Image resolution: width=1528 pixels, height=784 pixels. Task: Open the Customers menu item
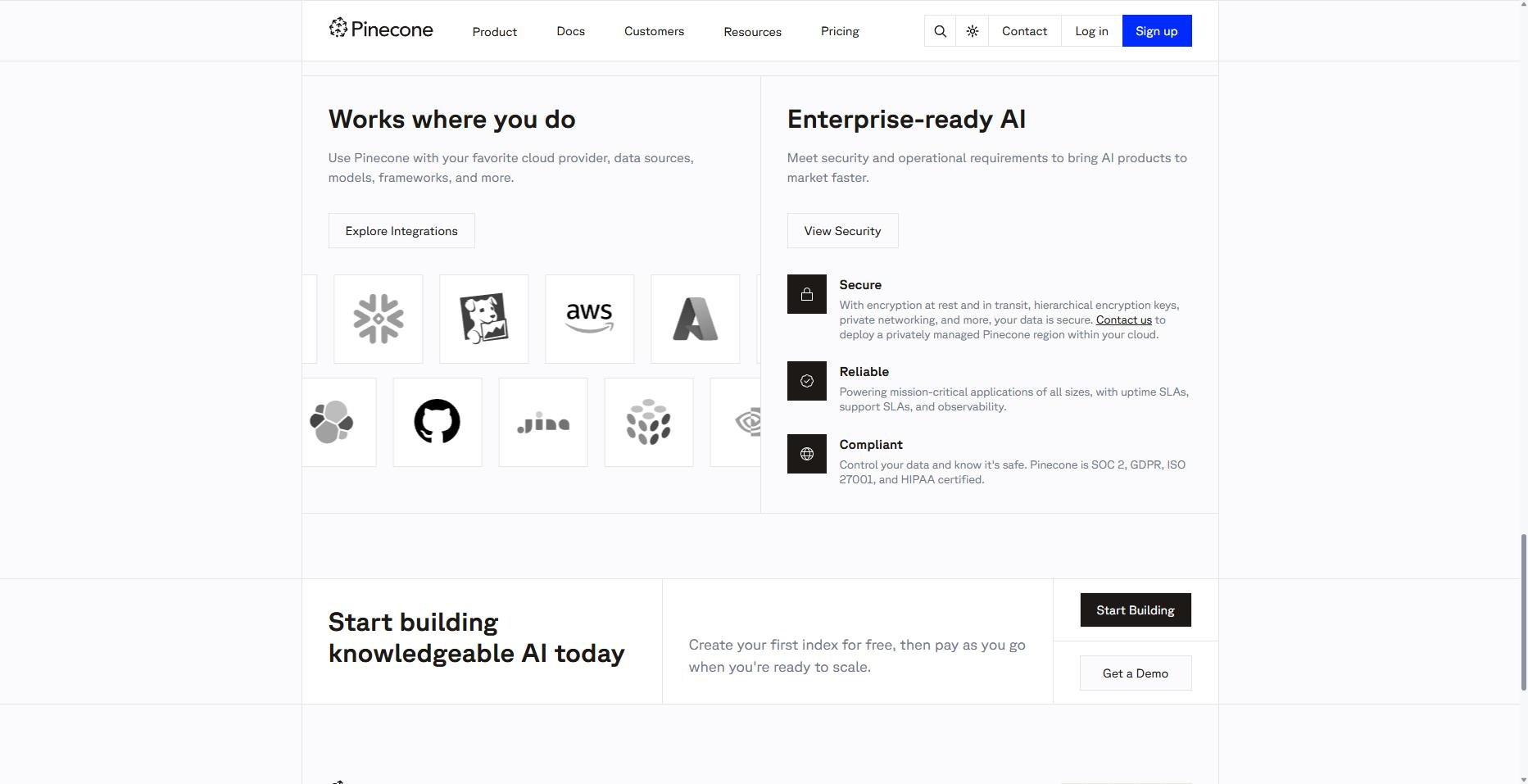coord(655,31)
